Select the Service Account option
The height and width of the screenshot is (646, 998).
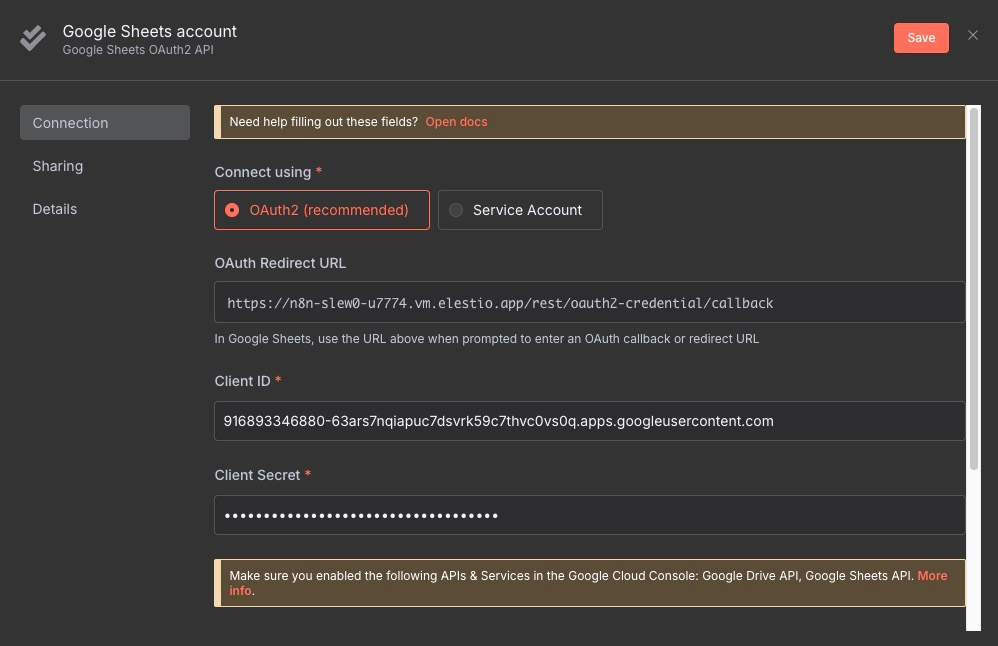[519, 210]
